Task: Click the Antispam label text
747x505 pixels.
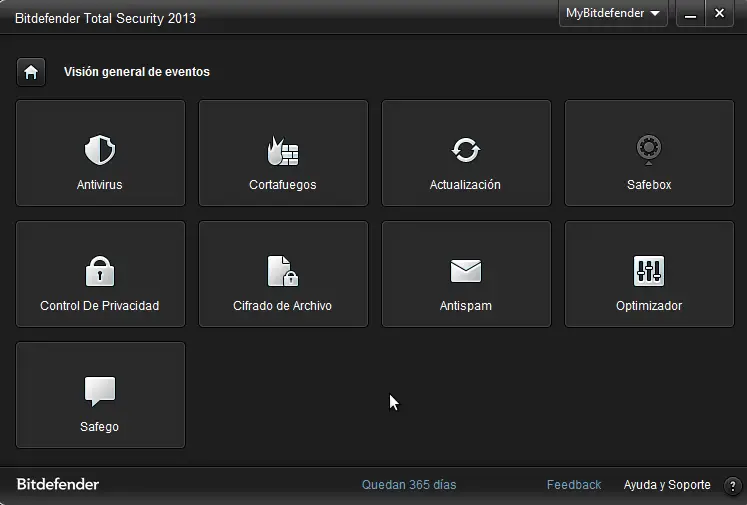Action: coord(465,306)
